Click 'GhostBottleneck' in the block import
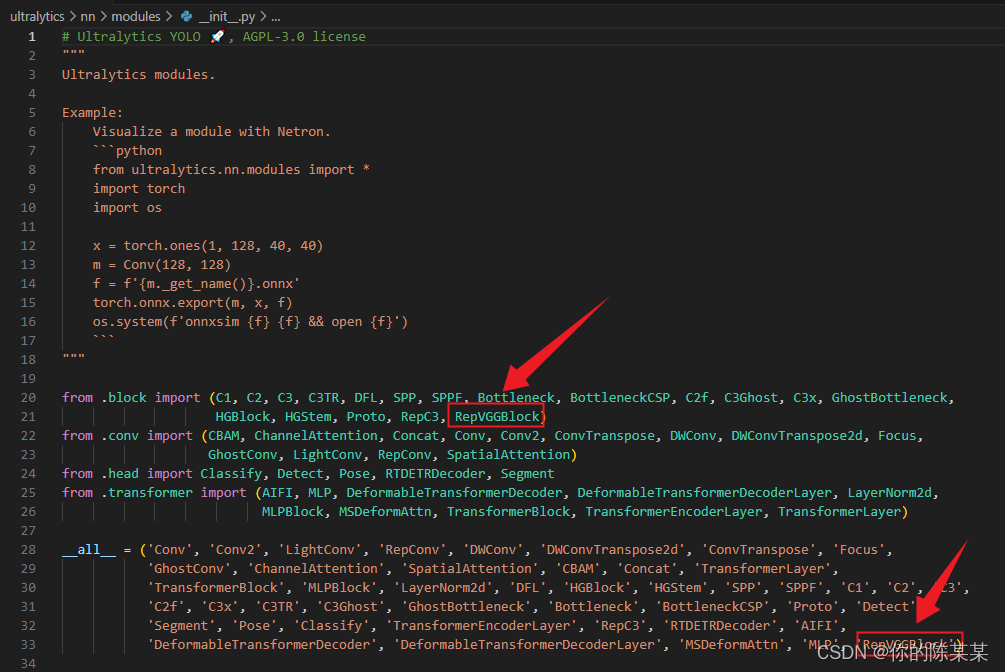 pyautogui.click(x=889, y=398)
